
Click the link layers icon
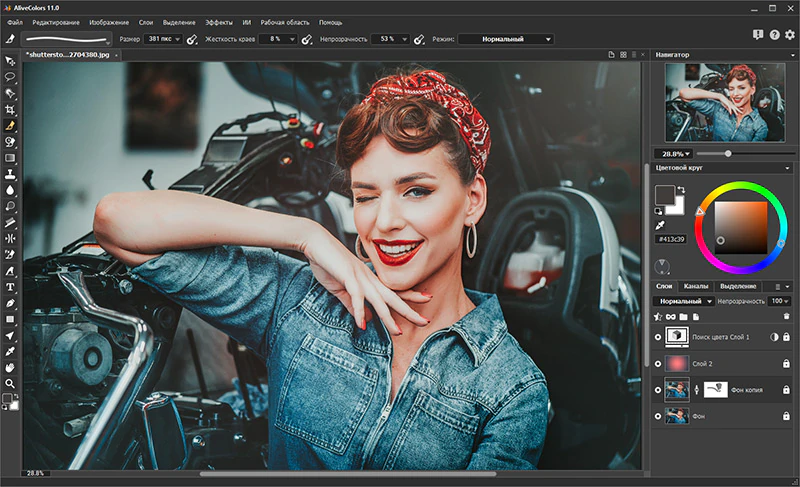coord(670,317)
